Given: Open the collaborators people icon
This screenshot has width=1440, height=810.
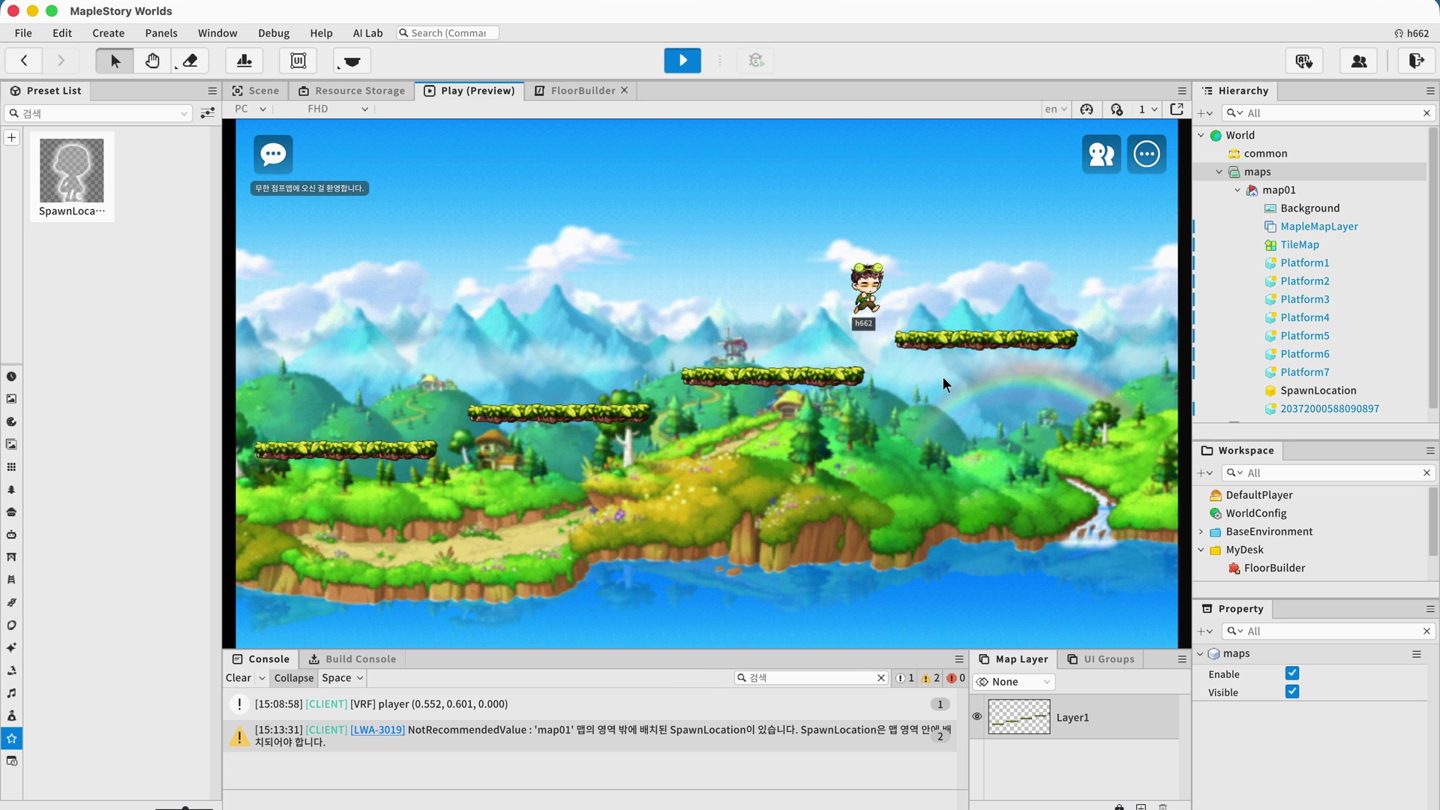Looking at the screenshot, I should (x=1359, y=61).
